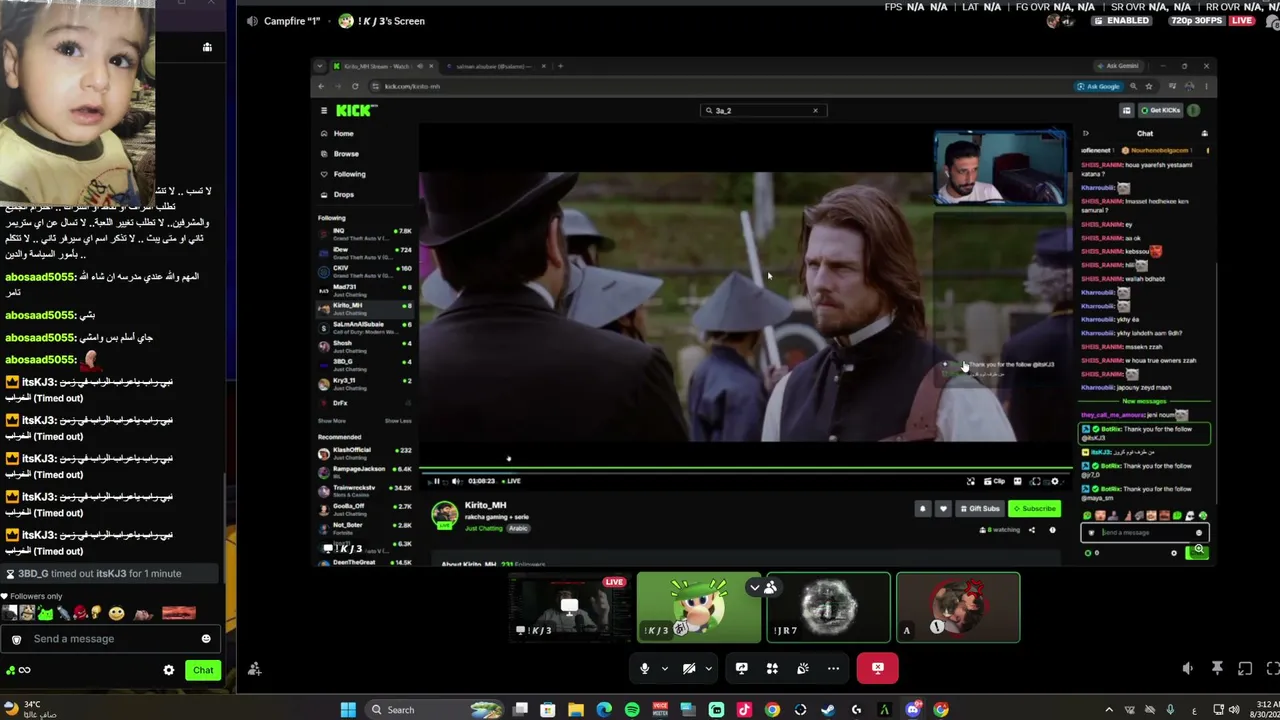Reload the browser page
This screenshot has height=720, width=1280.
[x=354, y=86]
